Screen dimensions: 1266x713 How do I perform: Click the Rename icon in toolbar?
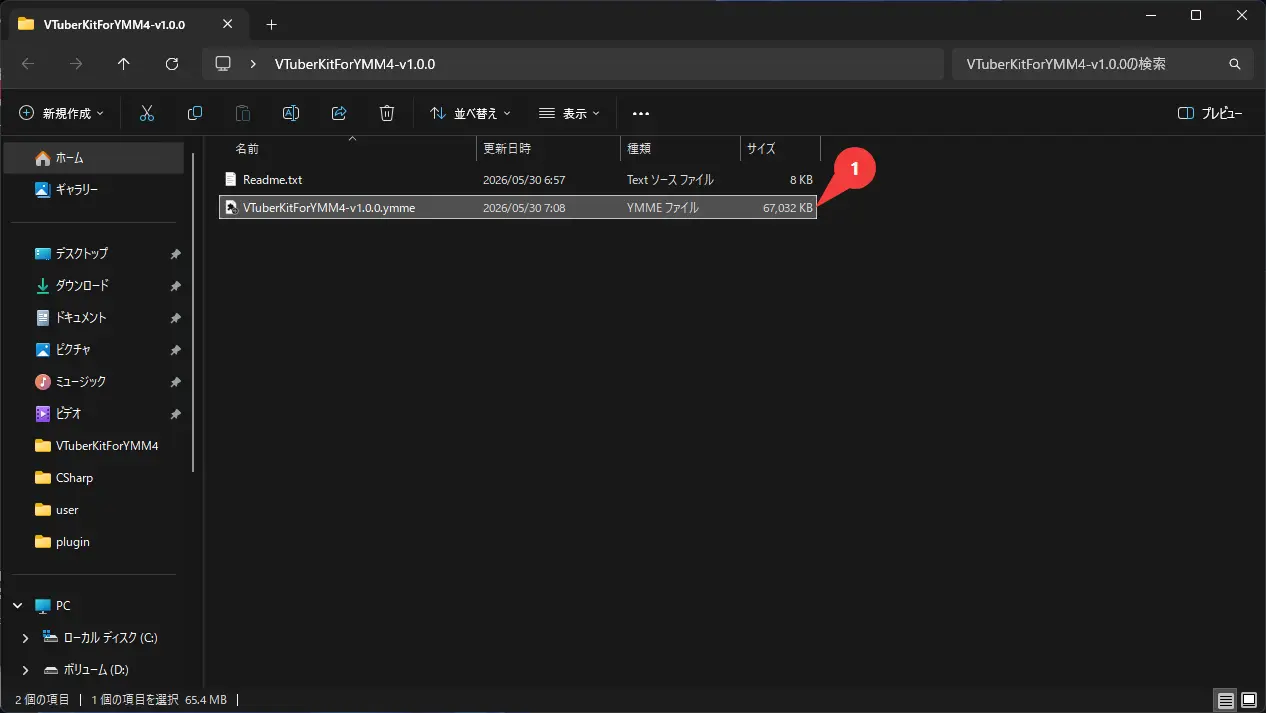click(x=291, y=113)
